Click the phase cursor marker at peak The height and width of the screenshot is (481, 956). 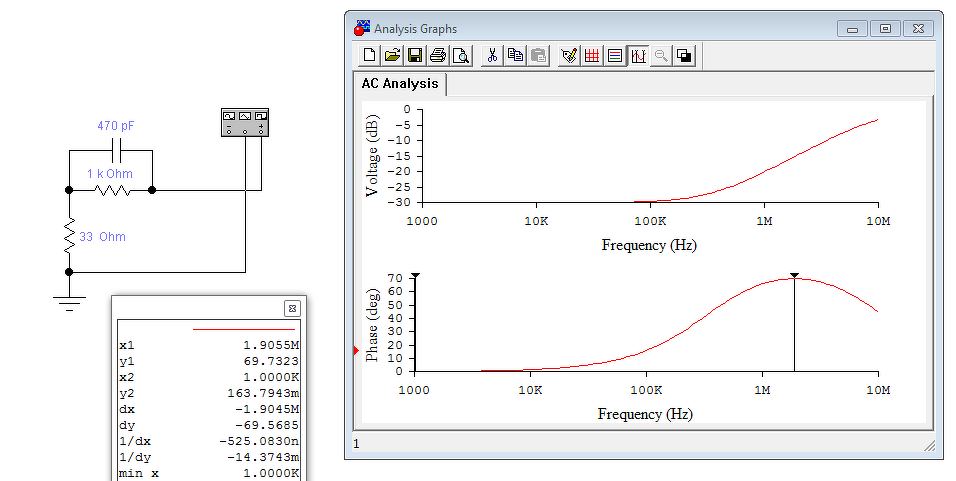pyautogui.click(x=794, y=276)
